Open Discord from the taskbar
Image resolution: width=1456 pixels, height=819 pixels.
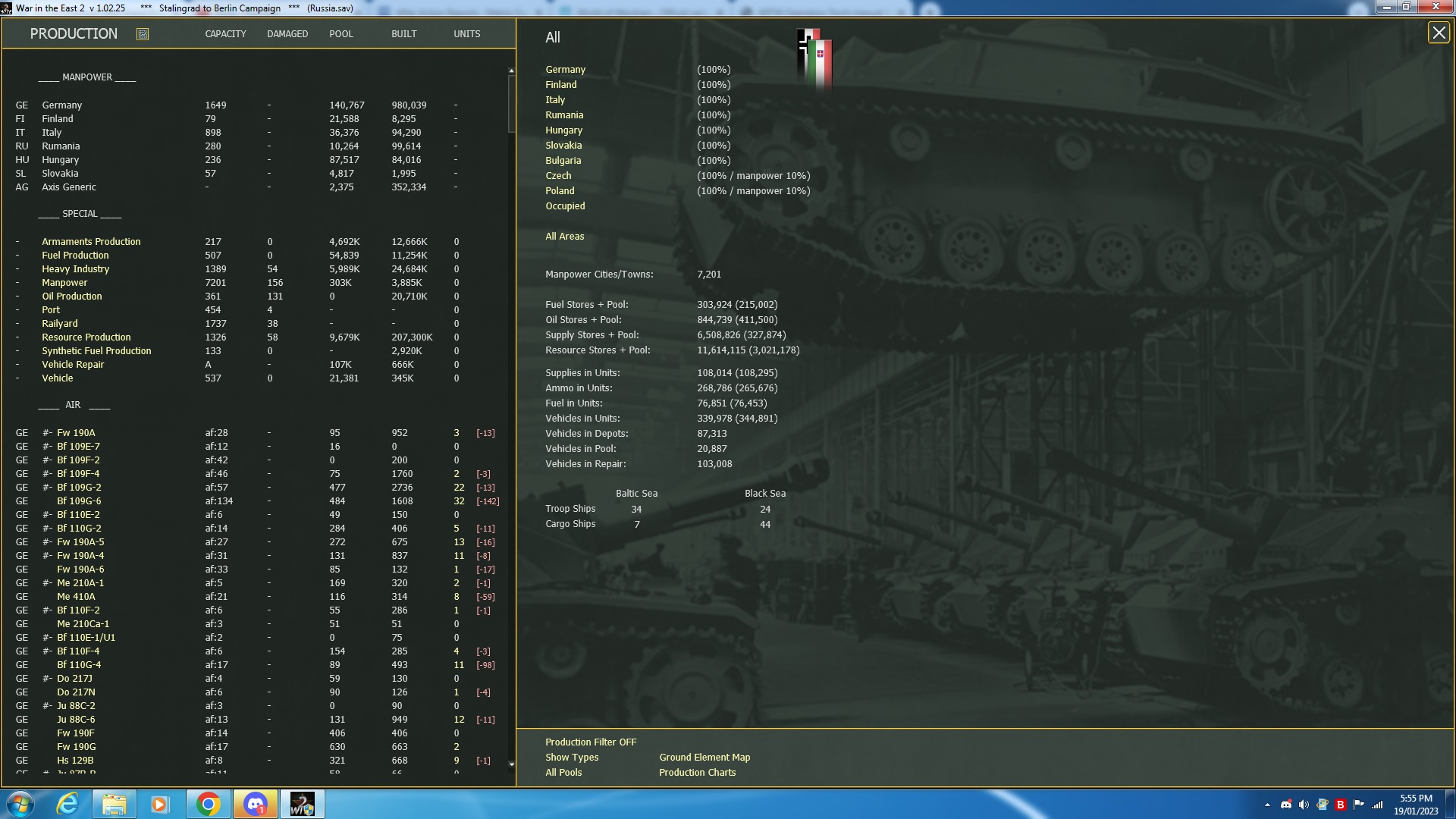[x=255, y=803]
